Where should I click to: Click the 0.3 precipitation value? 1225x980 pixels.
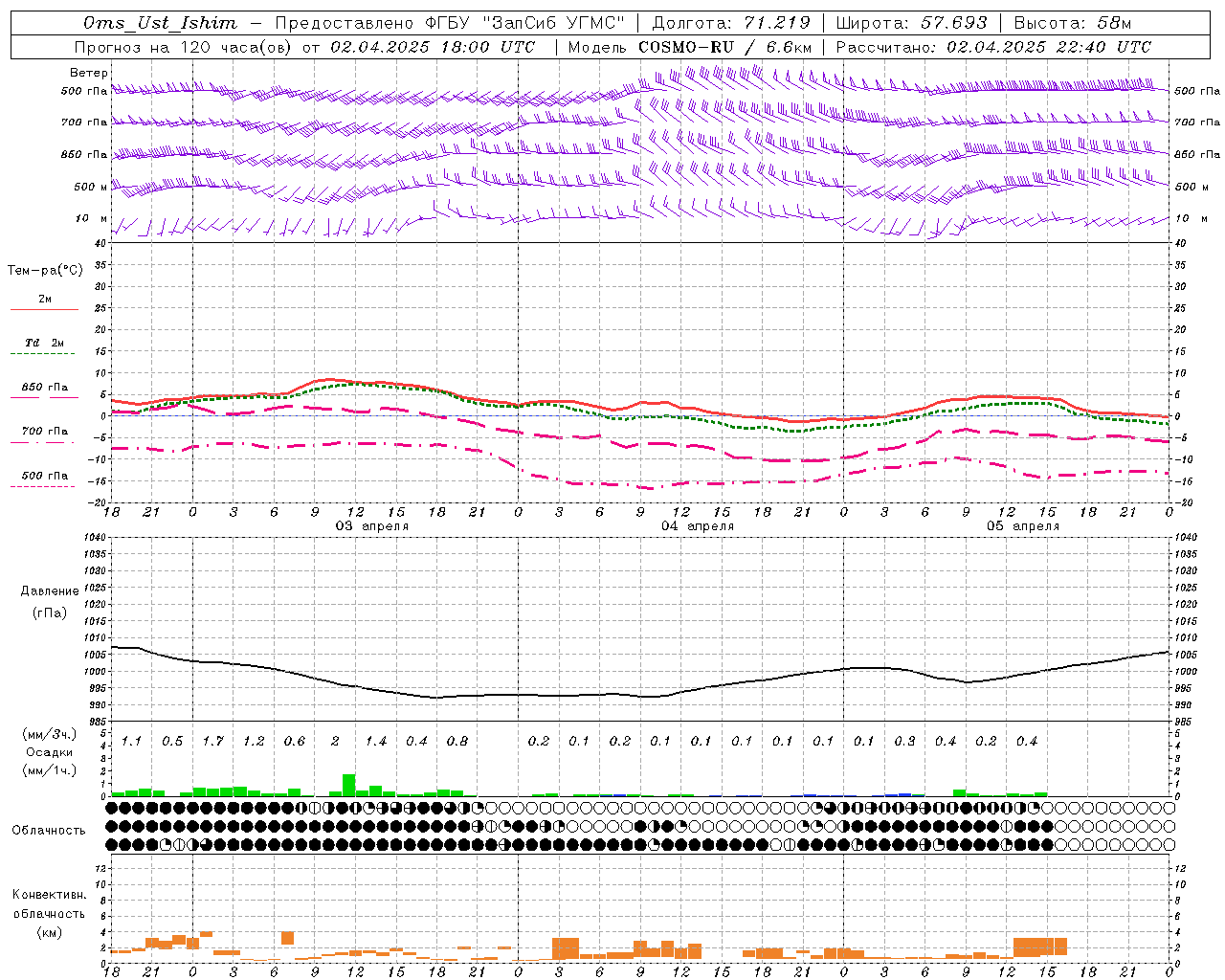[x=904, y=742]
